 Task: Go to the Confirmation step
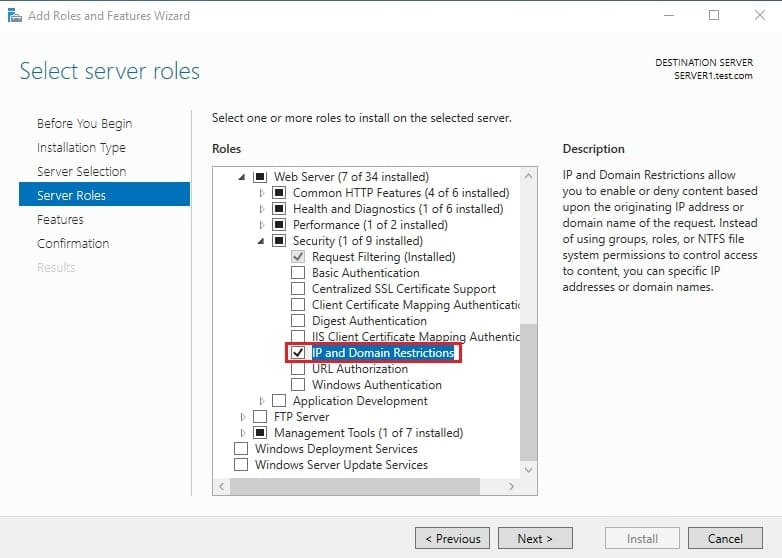point(73,243)
